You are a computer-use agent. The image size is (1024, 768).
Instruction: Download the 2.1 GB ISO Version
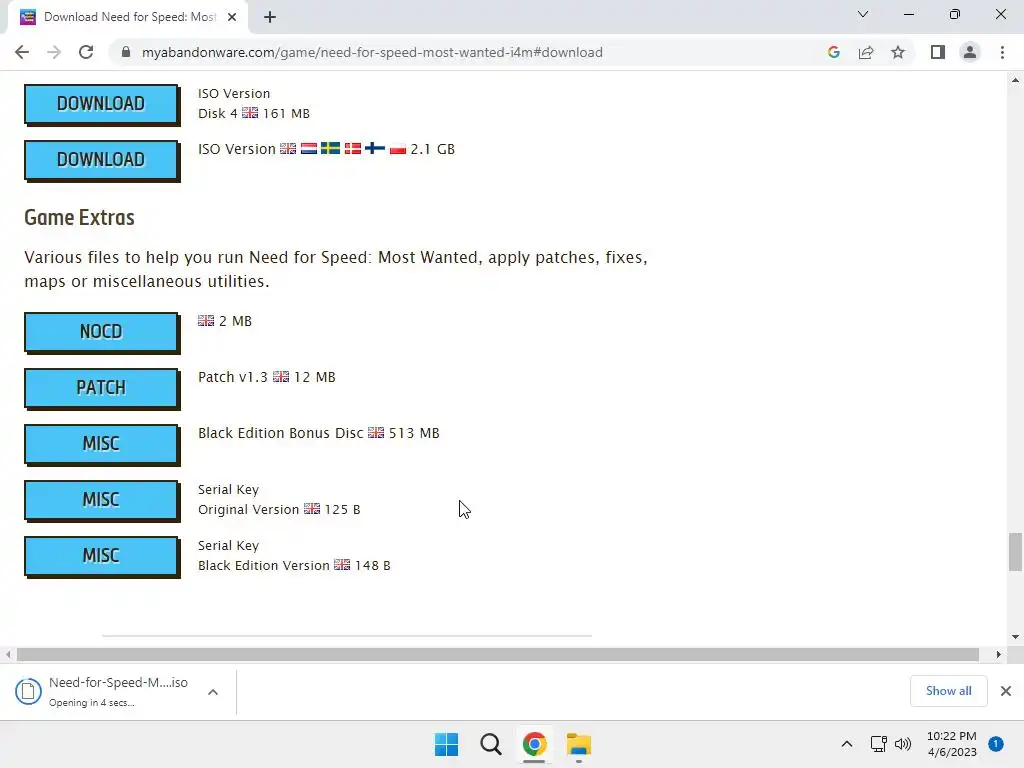[101, 160]
